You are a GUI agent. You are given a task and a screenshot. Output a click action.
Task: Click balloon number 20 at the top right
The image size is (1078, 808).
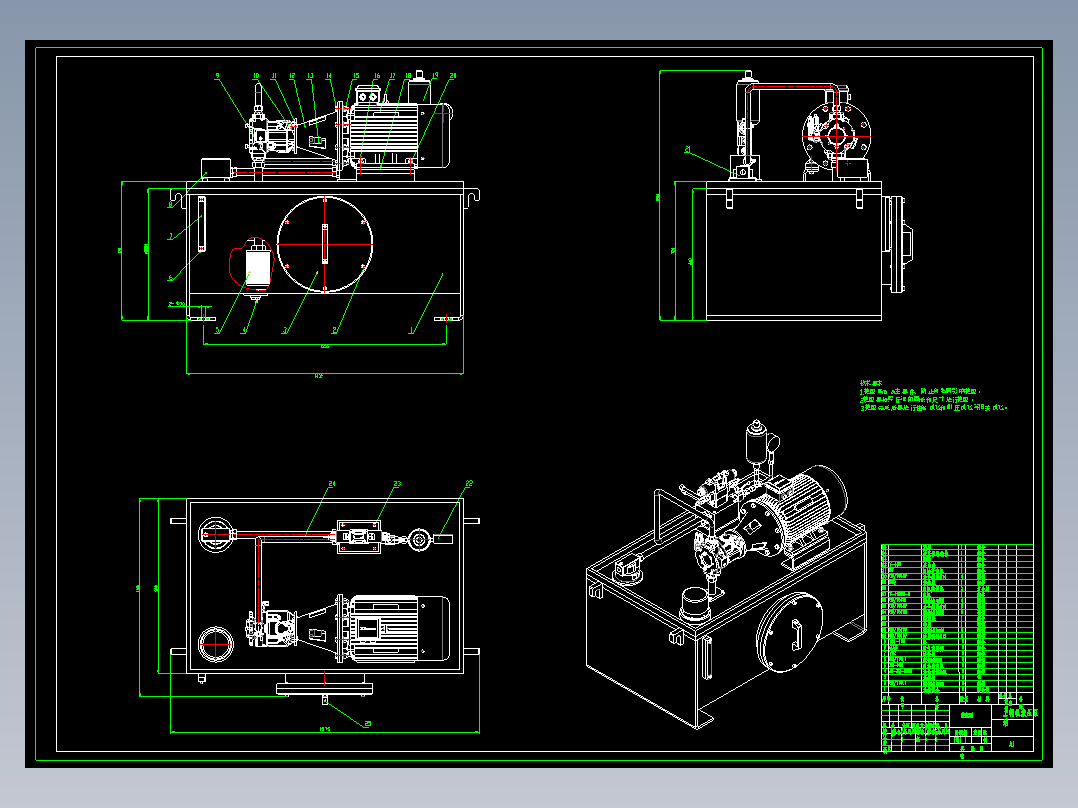pyautogui.click(x=452, y=76)
